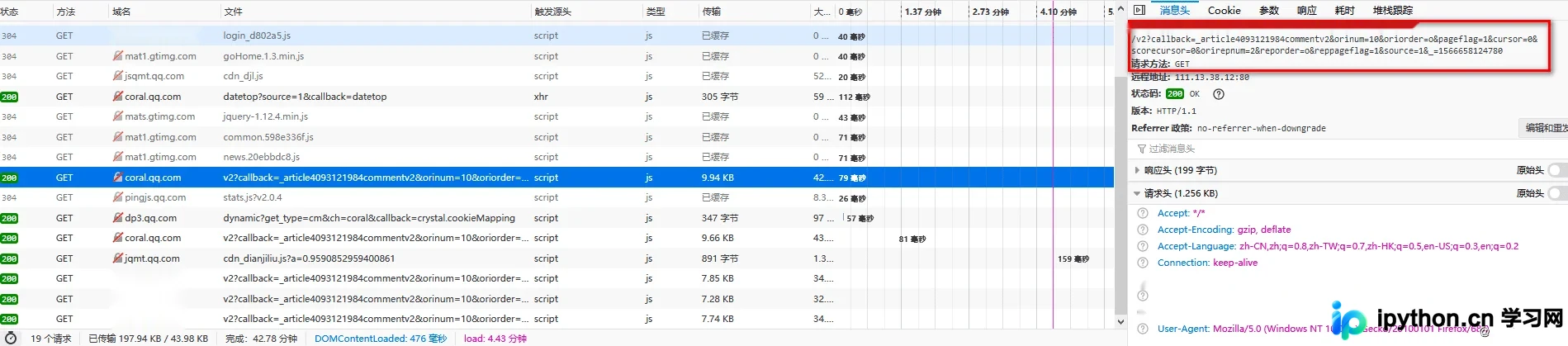This screenshot has width=1568, height=346.
Task: Select the stats.js?v2.0.4 request row
Action: (557, 197)
